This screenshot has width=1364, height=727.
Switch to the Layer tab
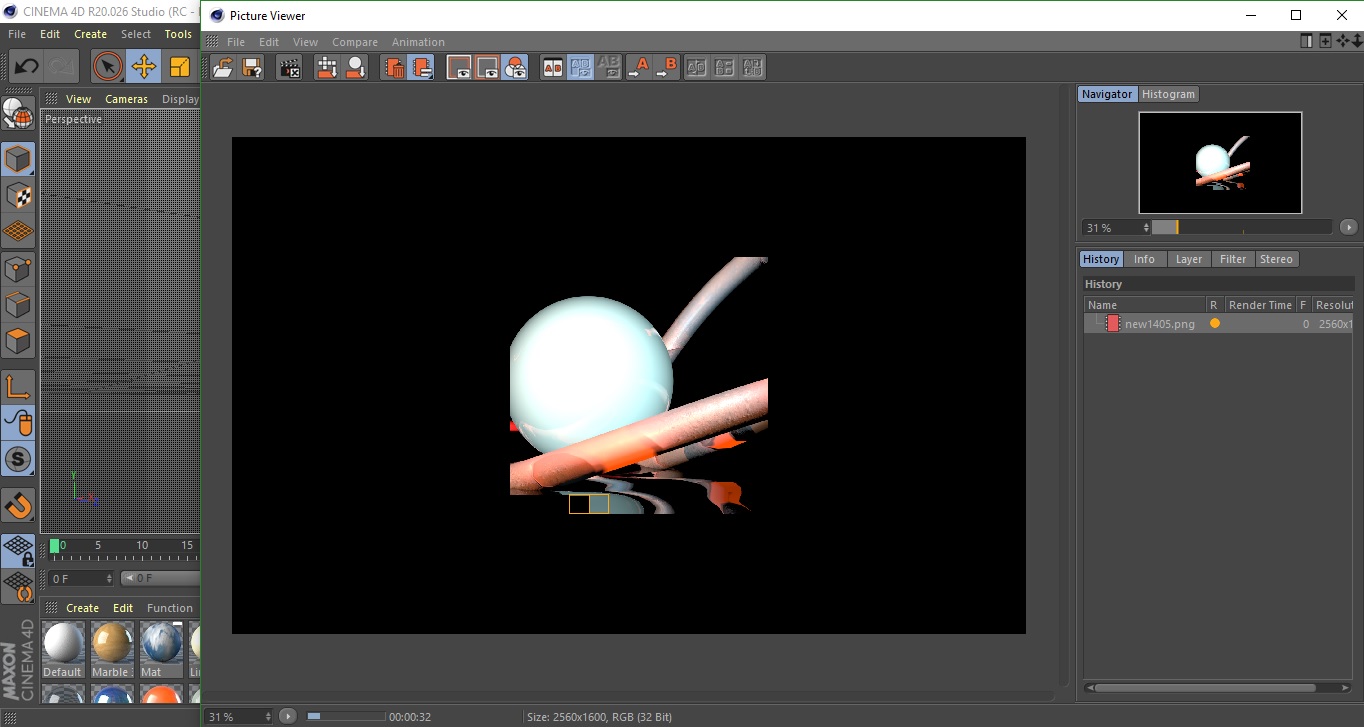point(1188,259)
